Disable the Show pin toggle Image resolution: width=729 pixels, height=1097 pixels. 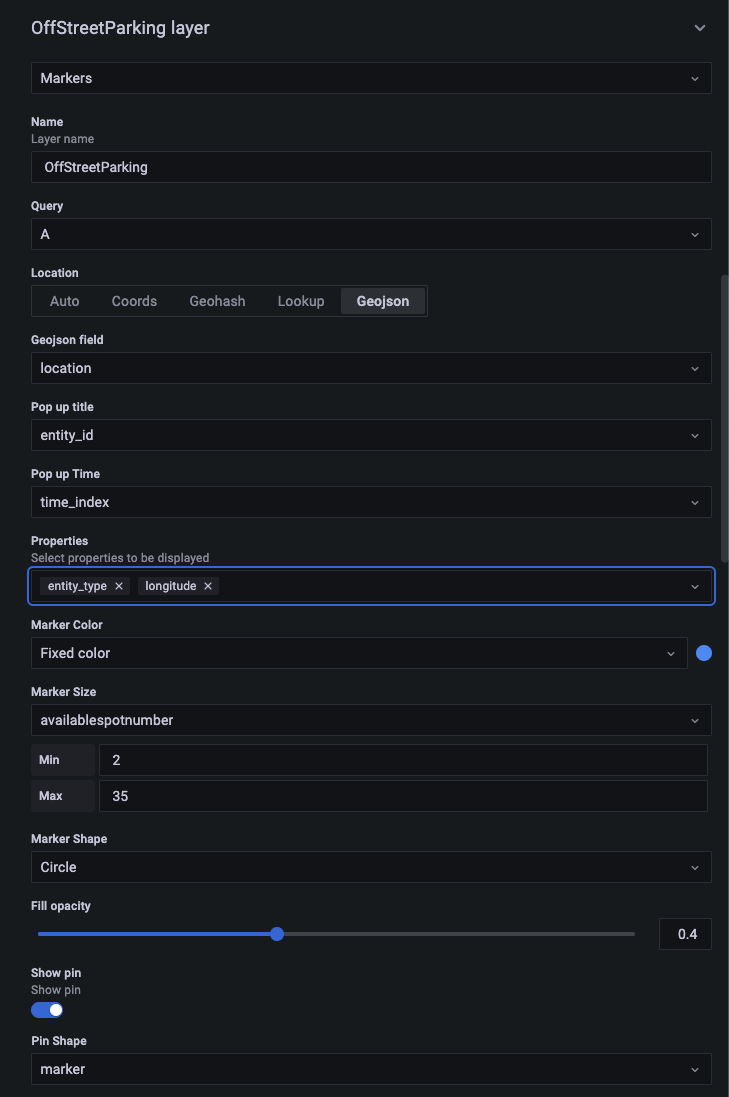click(46, 1010)
